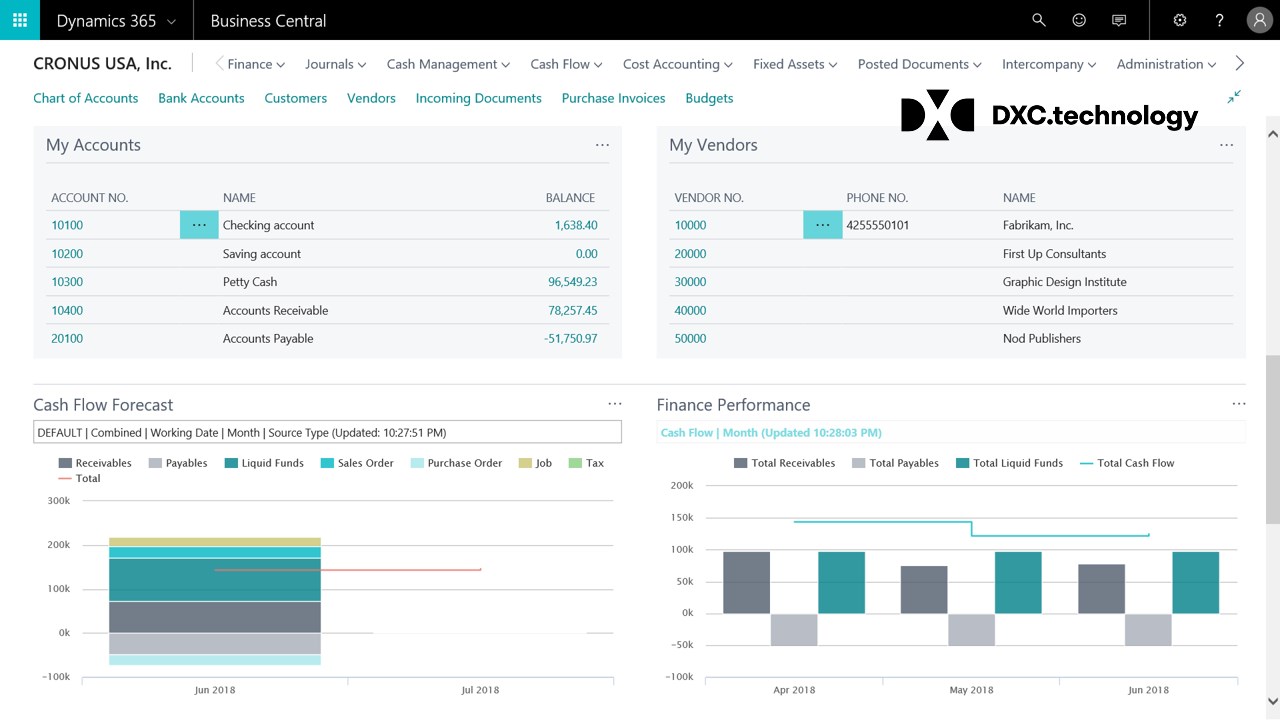This screenshot has height=720, width=1280.
Task: Open Finance Performance chart options
Action: click(x=1239, y=404)
